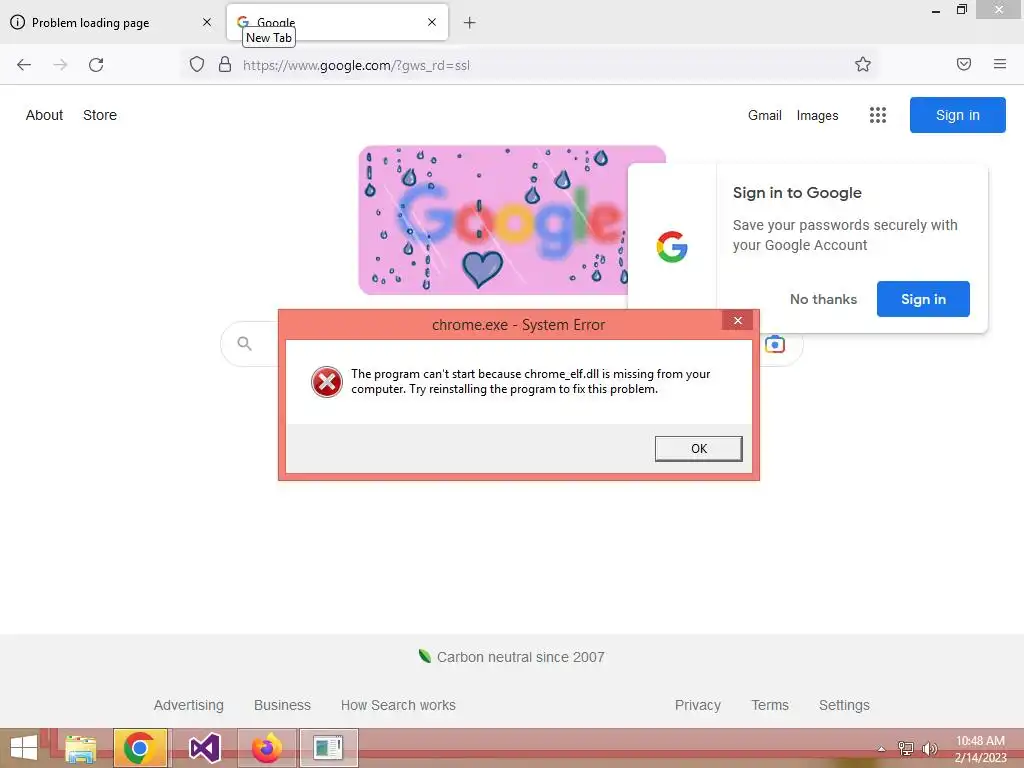Screen dimensions: 1024x768
Task: Select the Google tab
Action: click(x=337, y=22)
